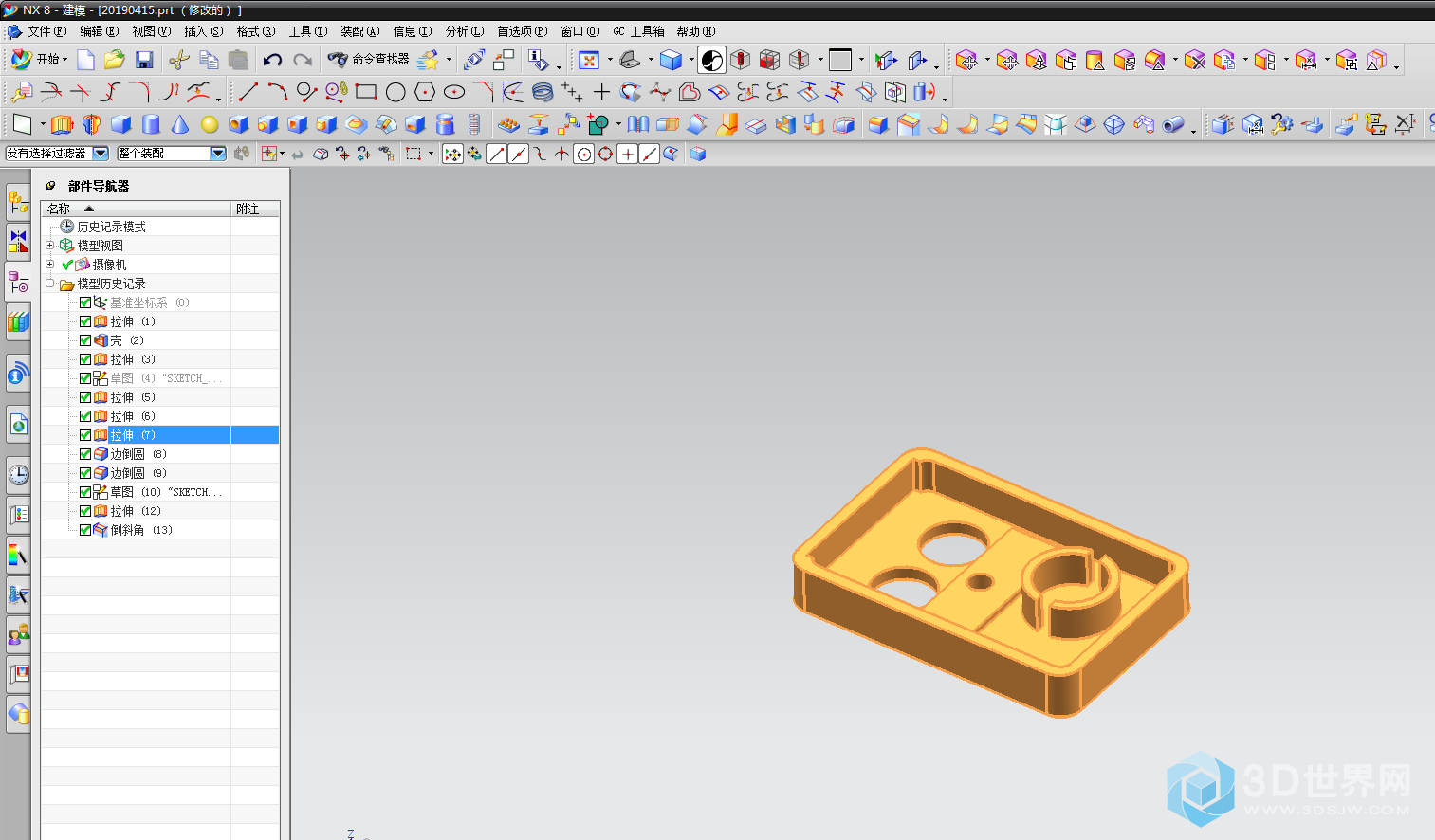This screenshot has width=1435, height=840.
Task: Click the Fit view icon
Action: [589, 60]
